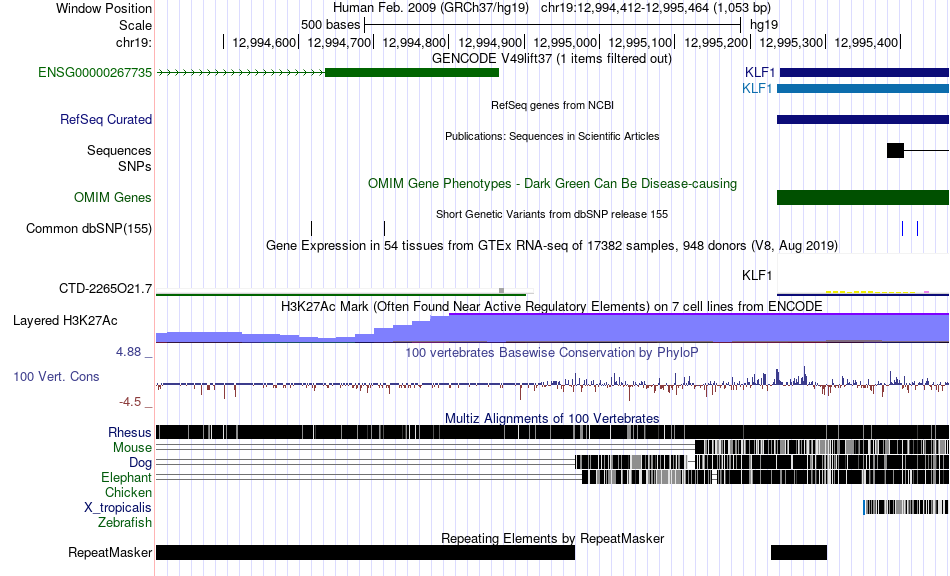Open the CTD-2265O21.7 gene label
This screenshot has width=950, height=576.
click(105, 288)
